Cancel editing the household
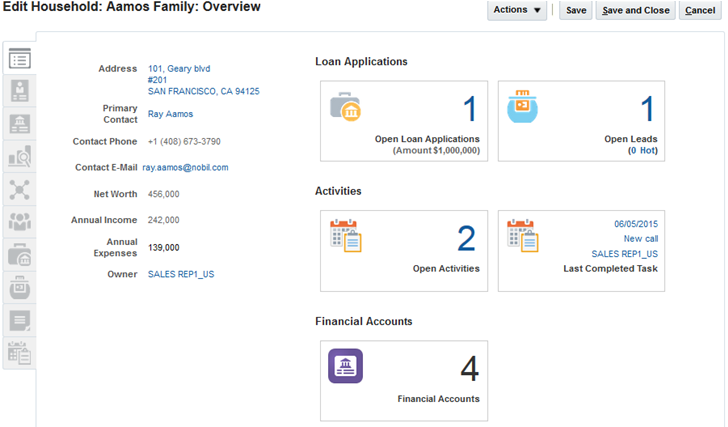The width and height of the screenshot is (728, 427). pos(699,10)
